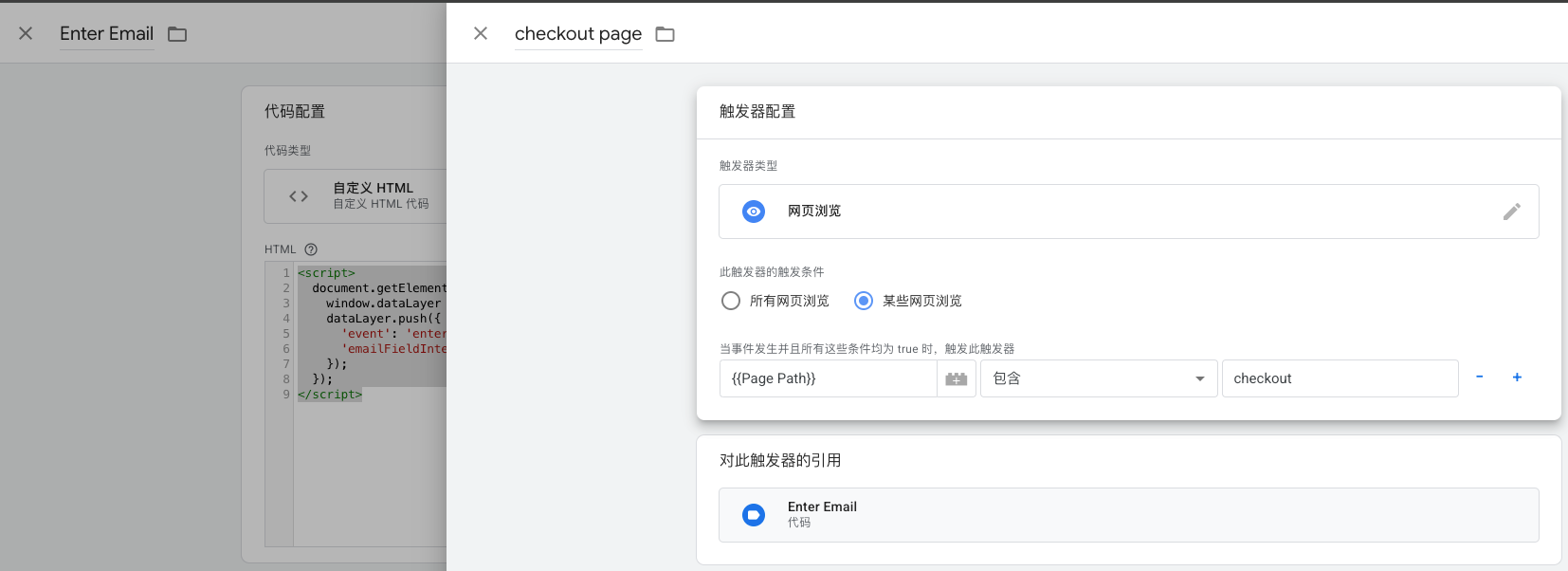Image resolution: width=1568 pixels, height=571 pixels.
Task: Select the 某些网页浏览 radio button
Action: click(x=864, y=301)
